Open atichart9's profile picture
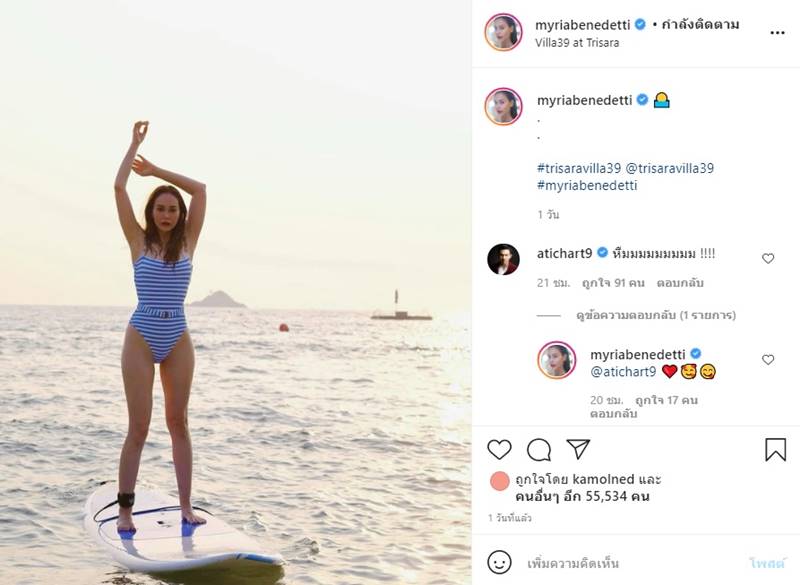Screen dimensions: 800x585 click(503, 259)
